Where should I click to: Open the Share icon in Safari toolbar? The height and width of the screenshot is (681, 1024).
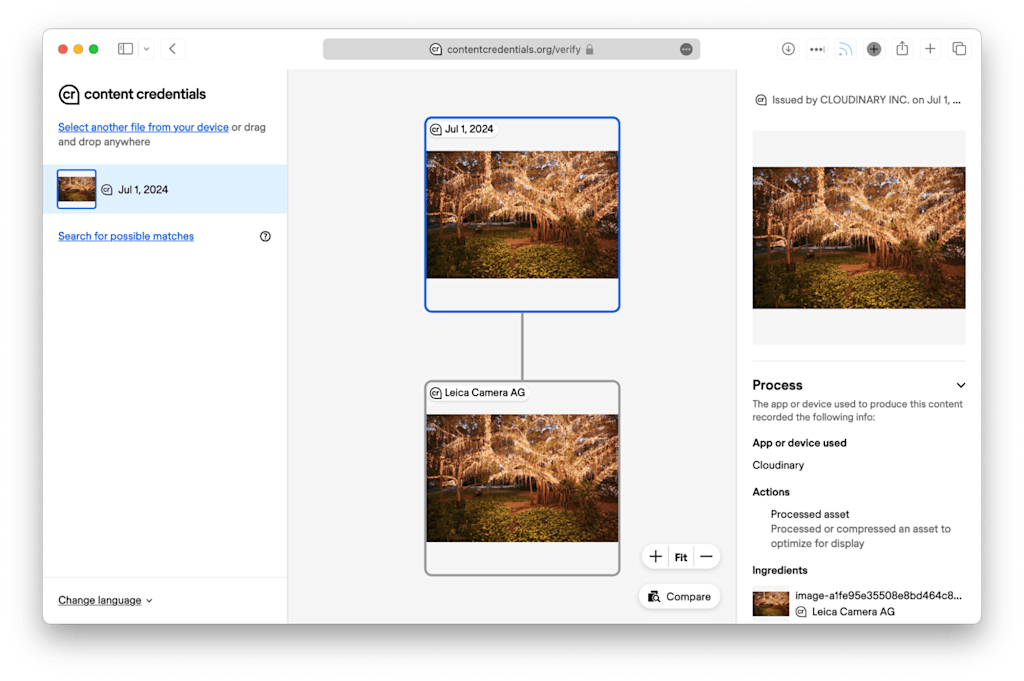(x=902, y=48)
